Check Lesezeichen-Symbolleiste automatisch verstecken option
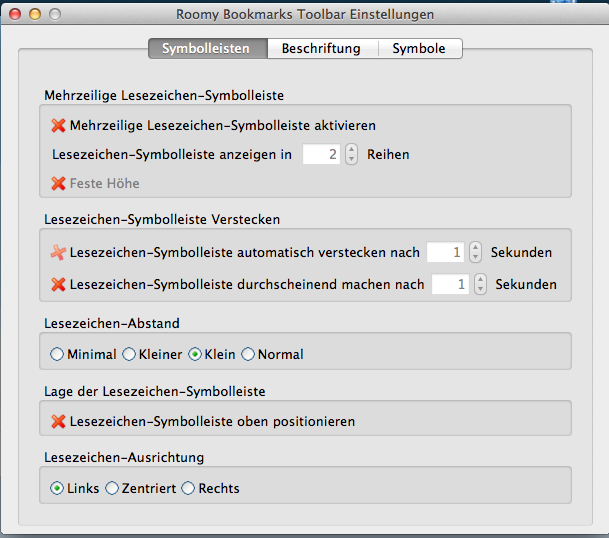Screen dimensions: 609x538 tap(58, 253)
